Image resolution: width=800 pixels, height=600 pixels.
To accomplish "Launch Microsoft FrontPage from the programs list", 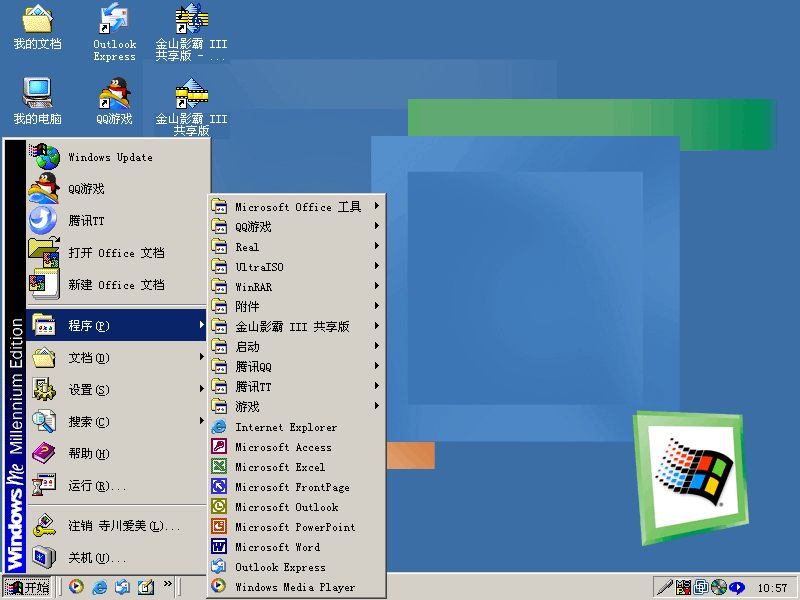I will 296,487.
